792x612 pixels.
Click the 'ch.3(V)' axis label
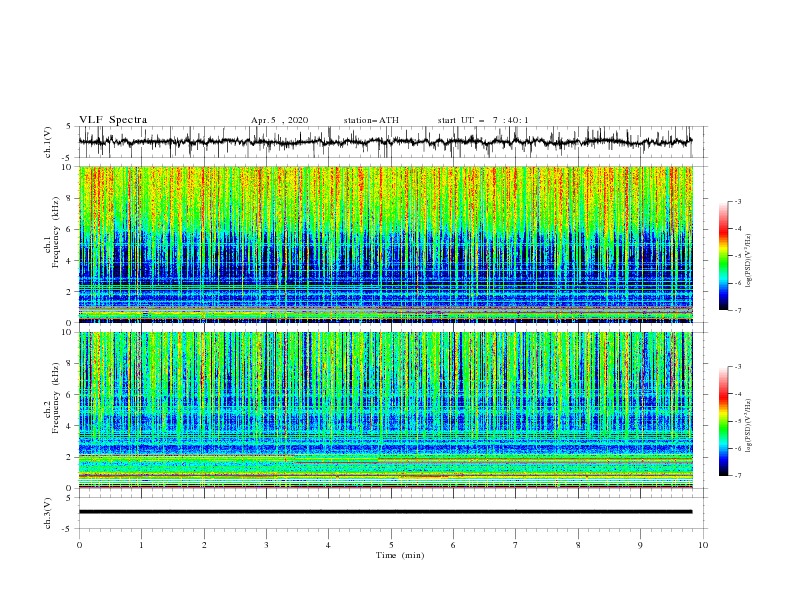point(48,513)
